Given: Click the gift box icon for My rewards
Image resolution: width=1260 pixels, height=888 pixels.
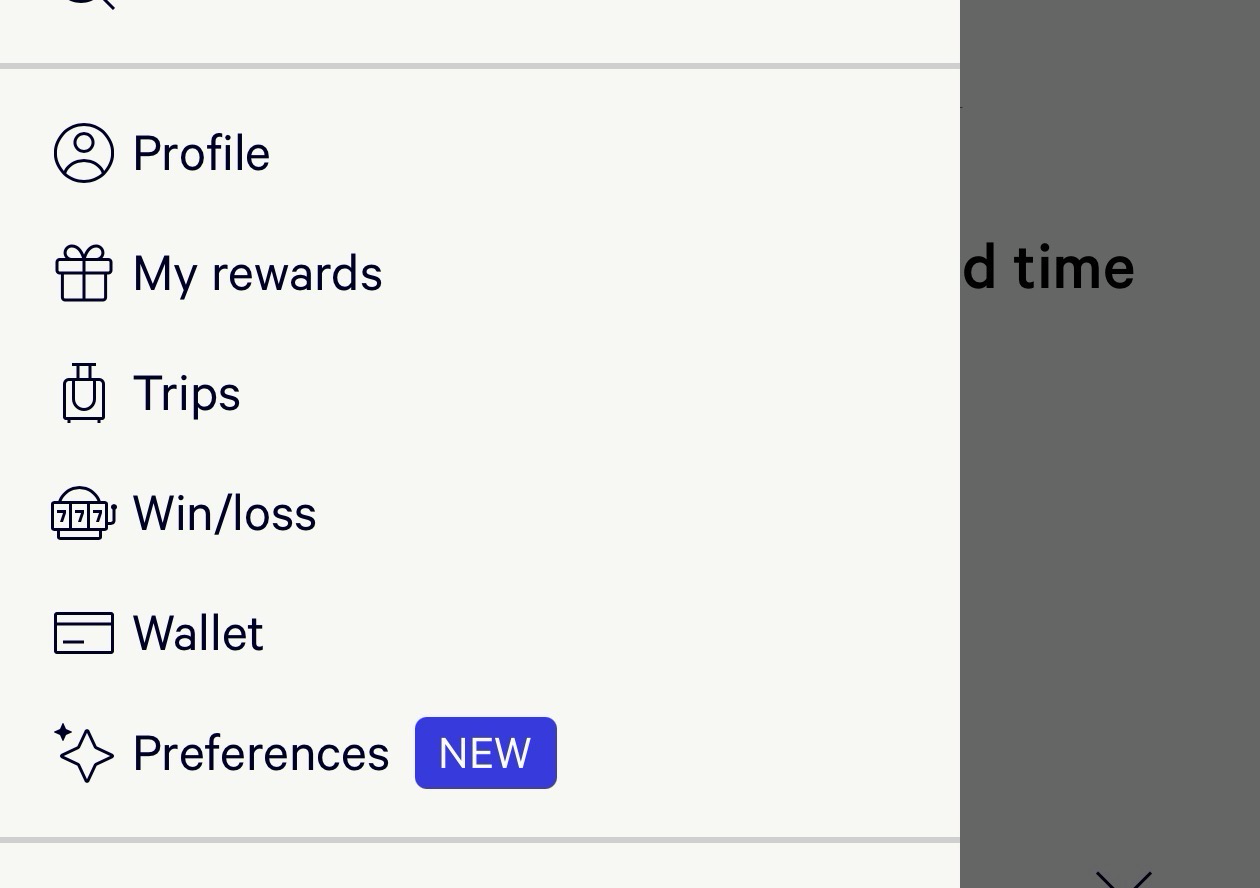Looking at the screenshot, I should point(84,274).
